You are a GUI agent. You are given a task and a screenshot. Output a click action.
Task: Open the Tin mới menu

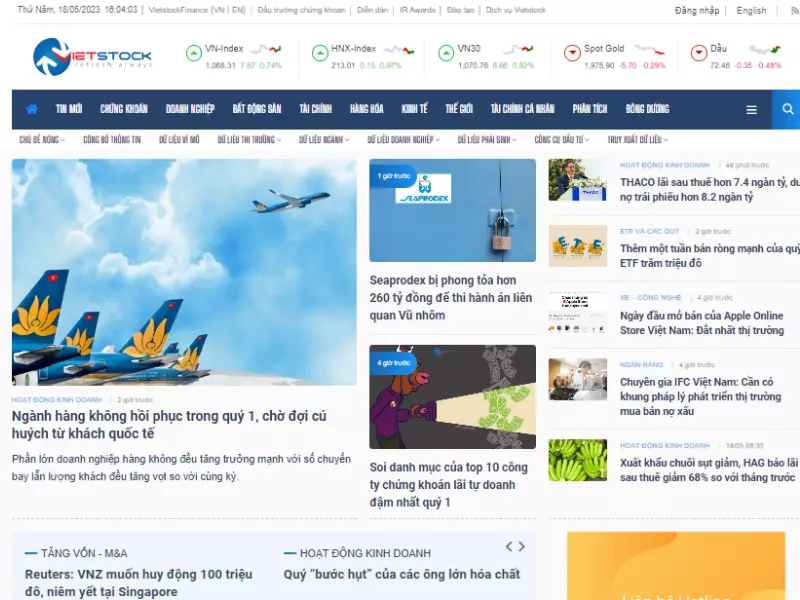coord(69,109)
